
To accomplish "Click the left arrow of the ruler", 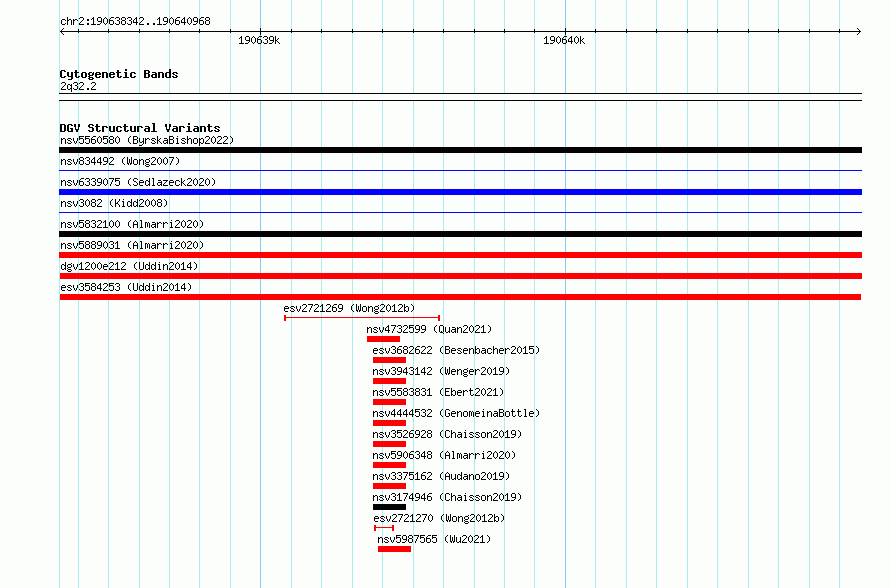I will [62, 32].
